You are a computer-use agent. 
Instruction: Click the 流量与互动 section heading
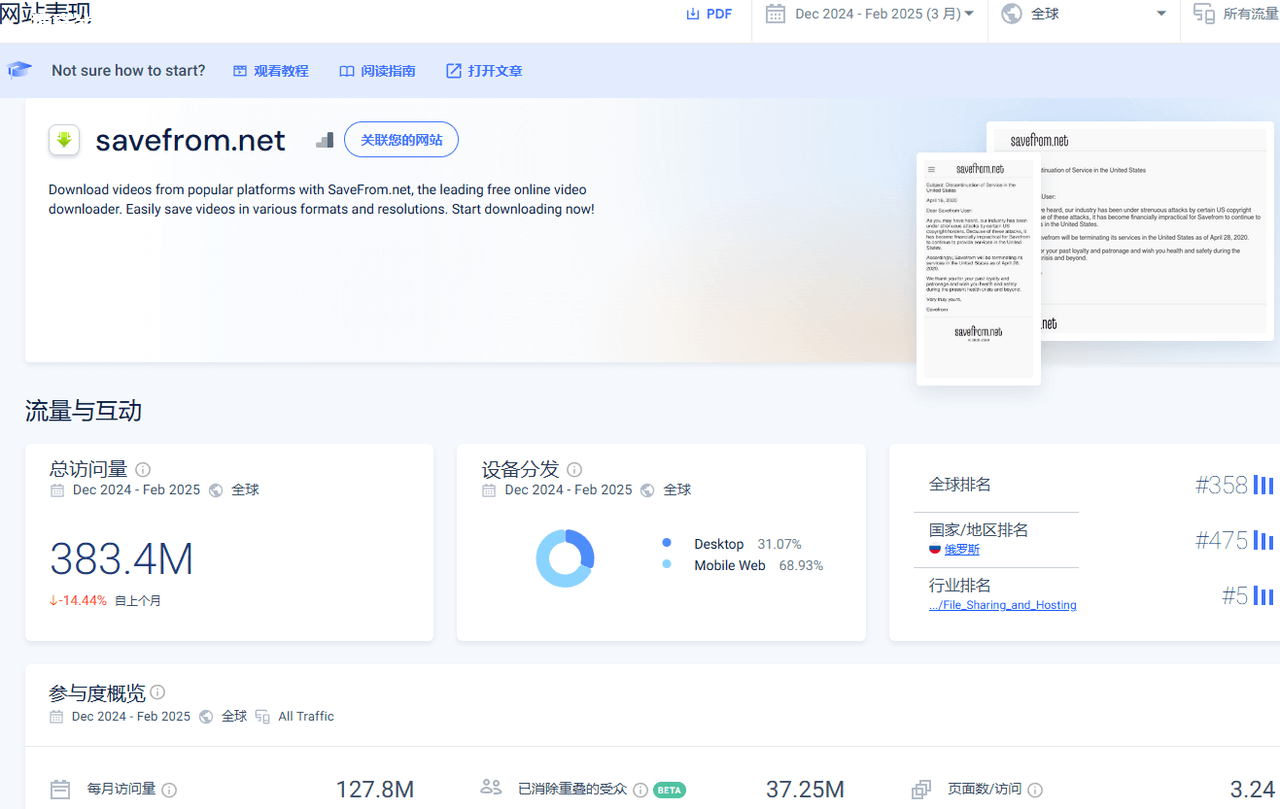(83, 411)
